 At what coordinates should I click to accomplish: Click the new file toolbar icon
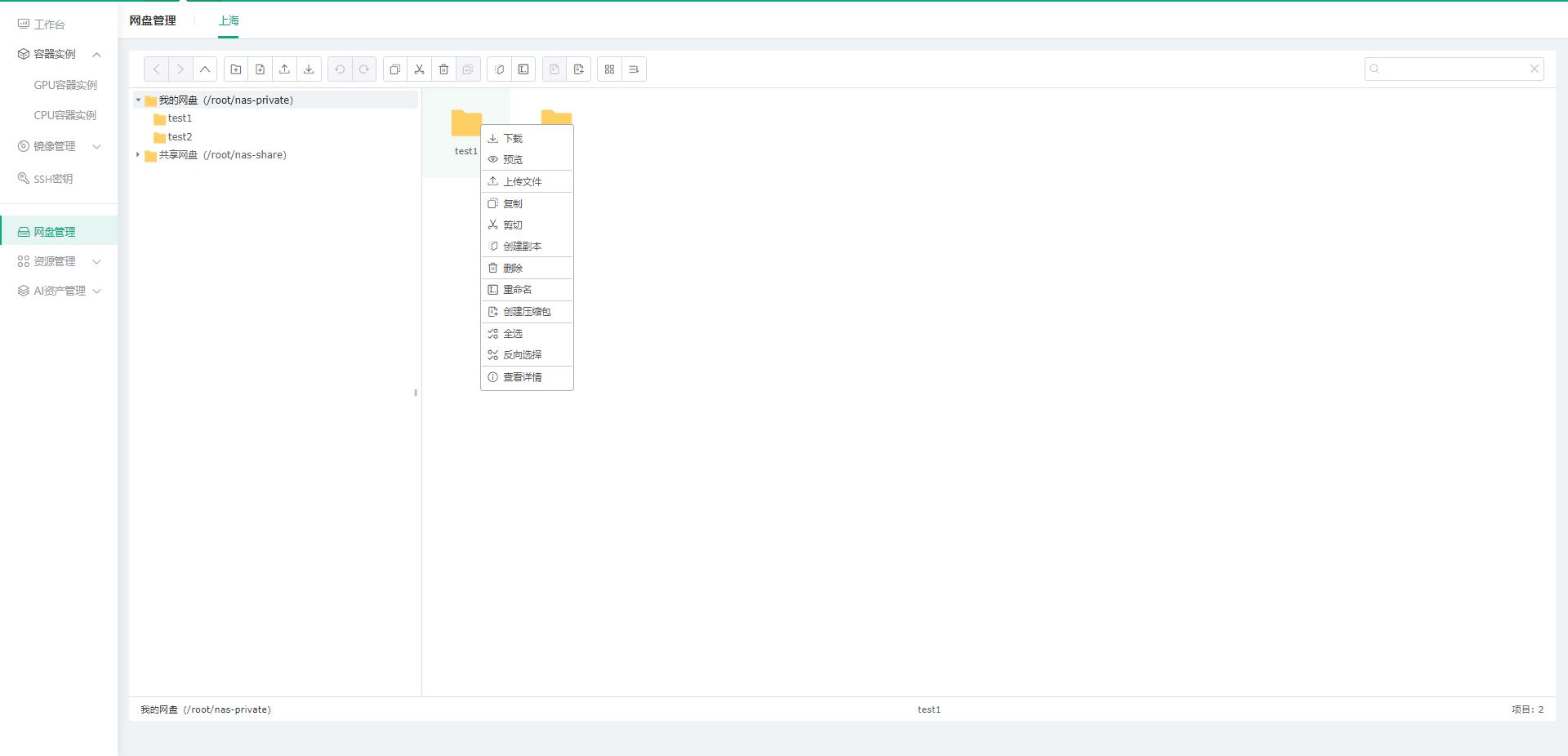pos(261,69)
